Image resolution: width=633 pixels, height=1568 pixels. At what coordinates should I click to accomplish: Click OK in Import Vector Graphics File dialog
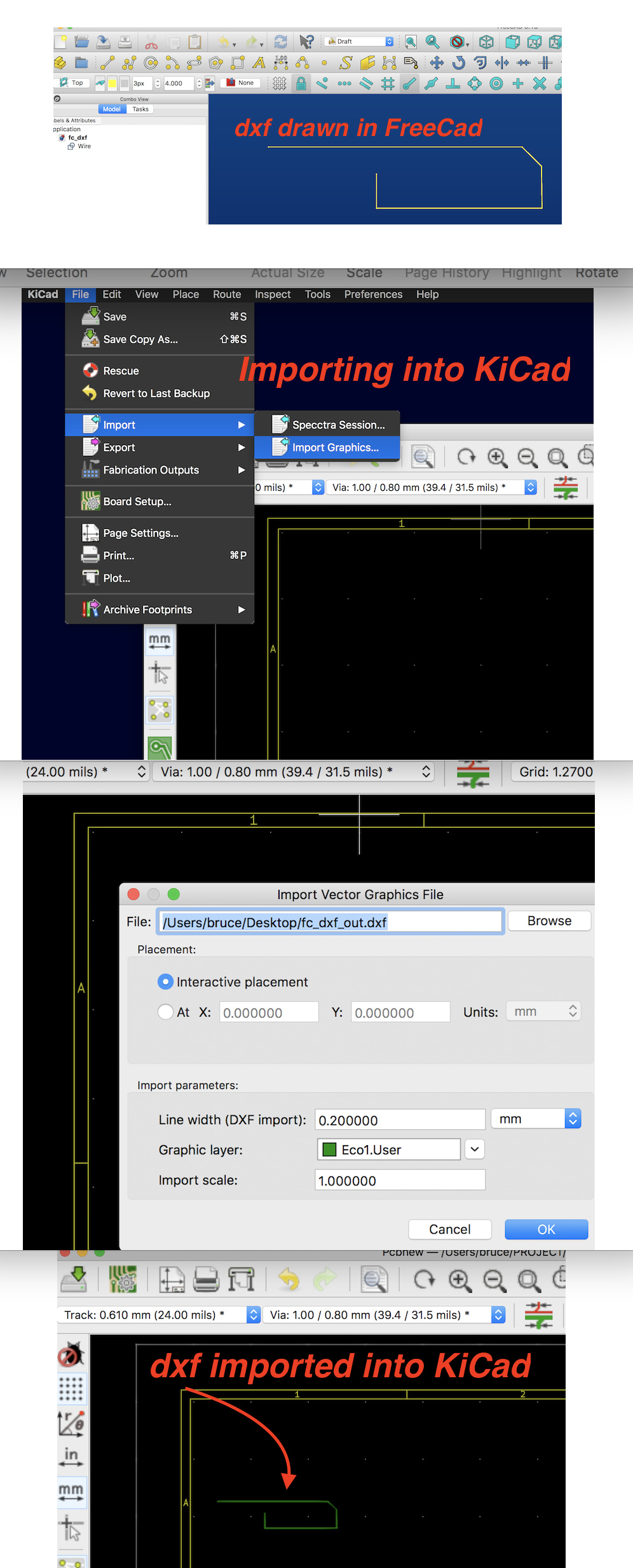[546, 1229]
